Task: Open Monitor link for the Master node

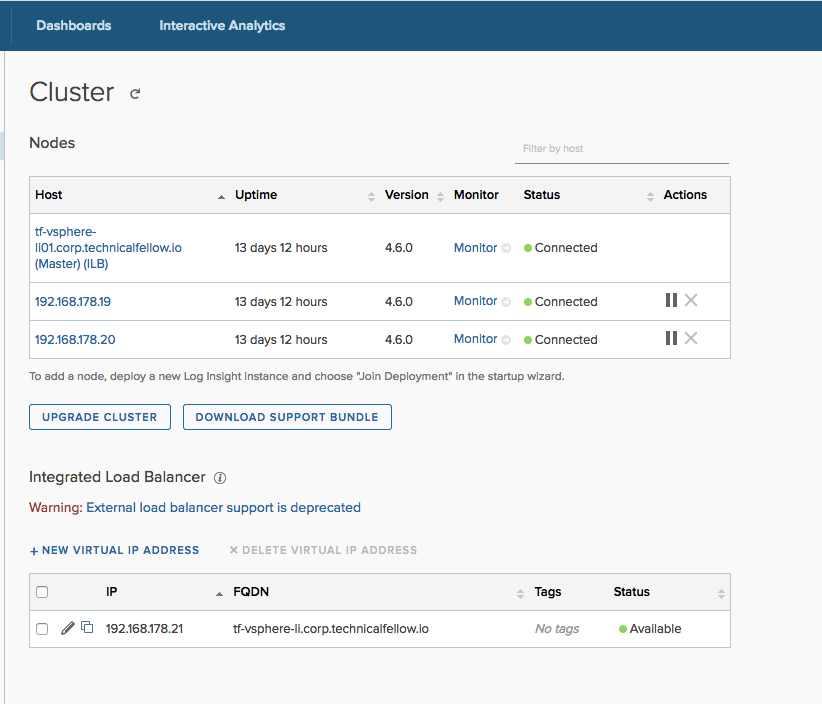Action: point(475,248)
